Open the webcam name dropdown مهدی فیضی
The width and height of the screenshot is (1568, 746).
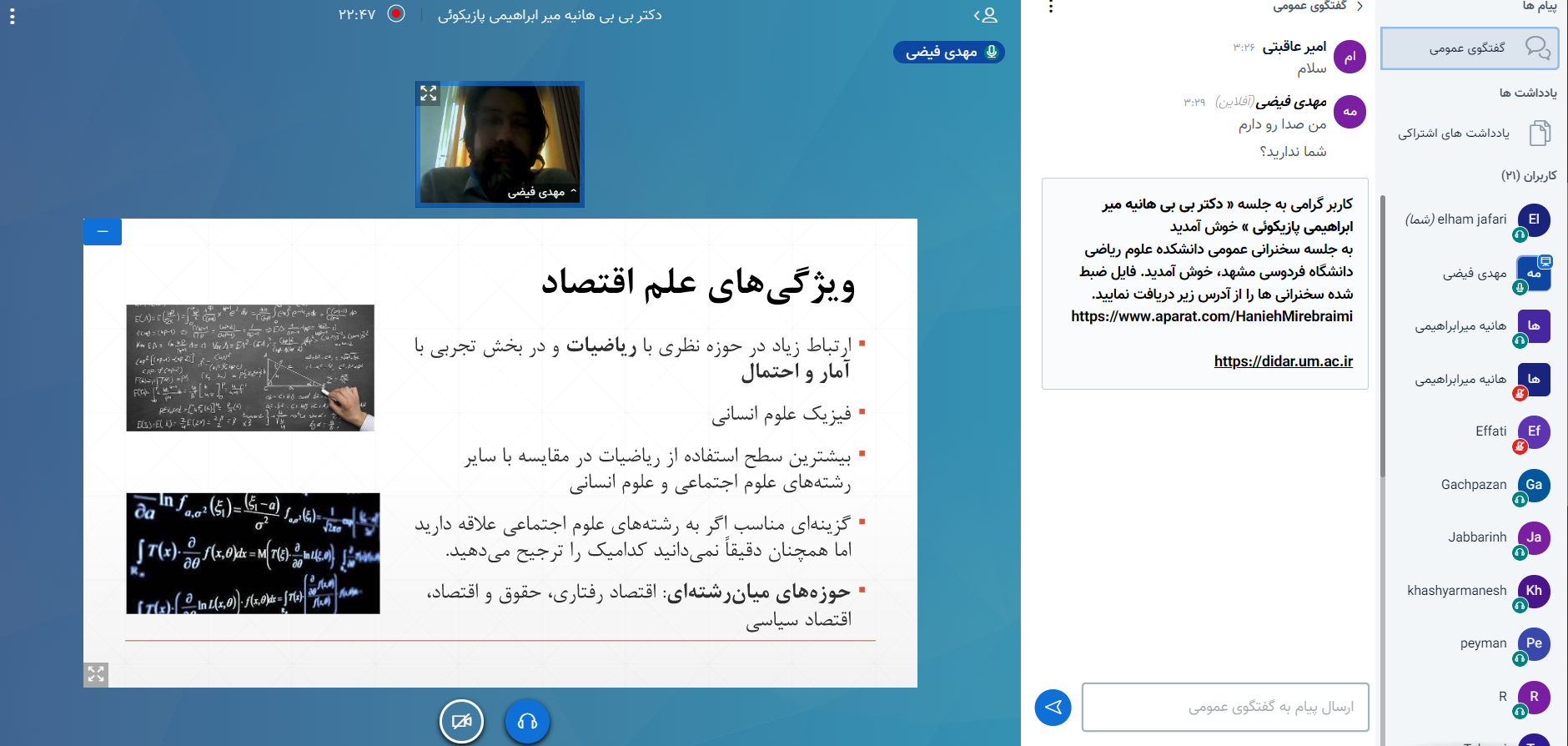541,193
